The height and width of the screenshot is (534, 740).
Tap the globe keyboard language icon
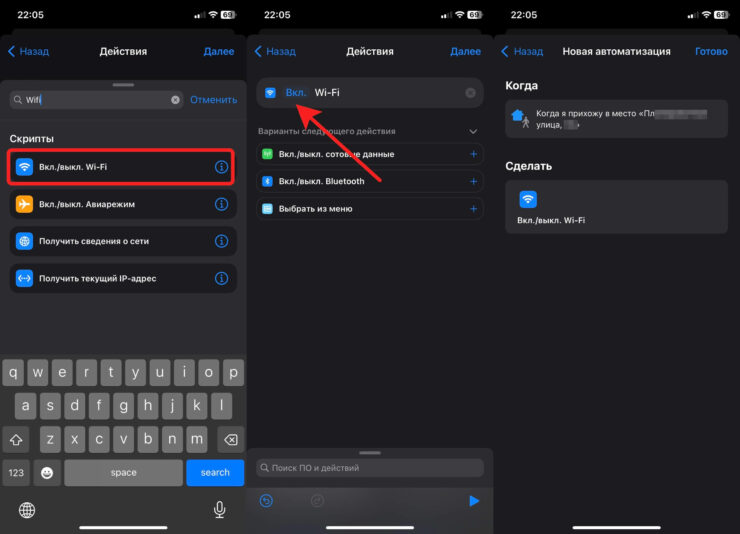click(x=27, y=510)
